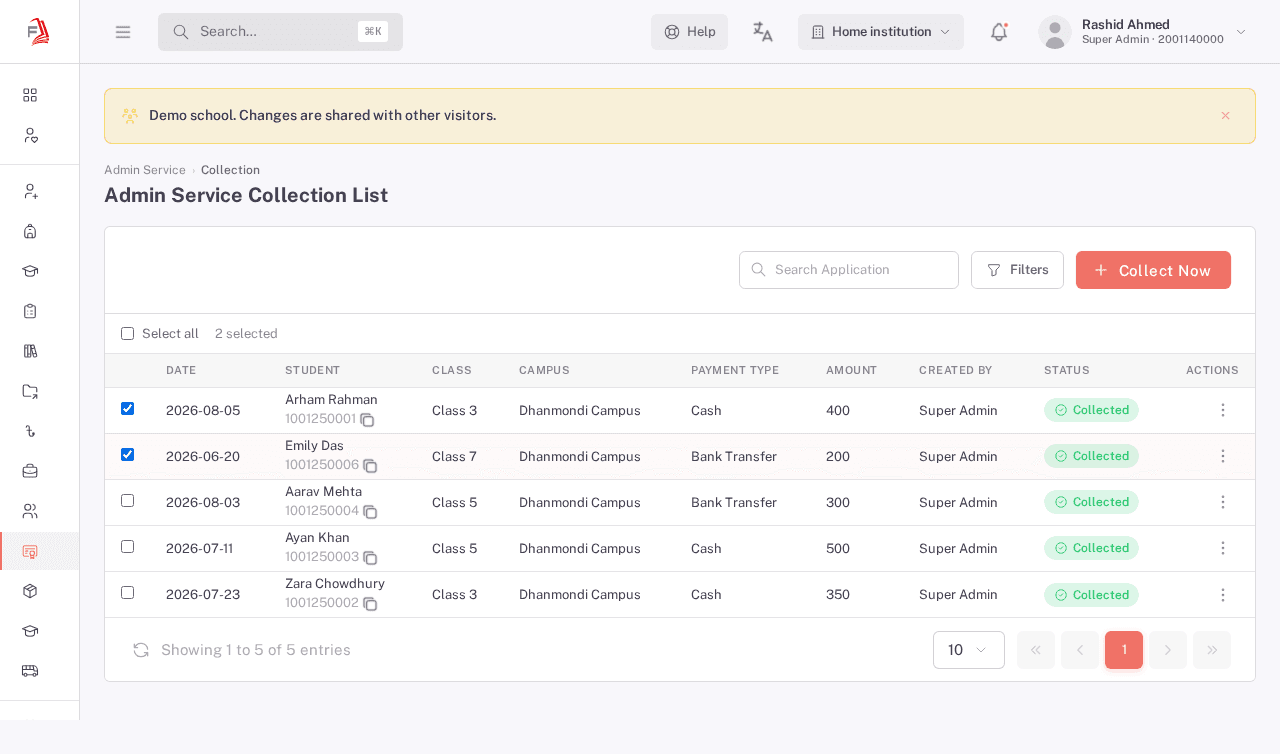Open the backpack icon in sidebar
Screen dimensions: 1280x754
(30, 231)
